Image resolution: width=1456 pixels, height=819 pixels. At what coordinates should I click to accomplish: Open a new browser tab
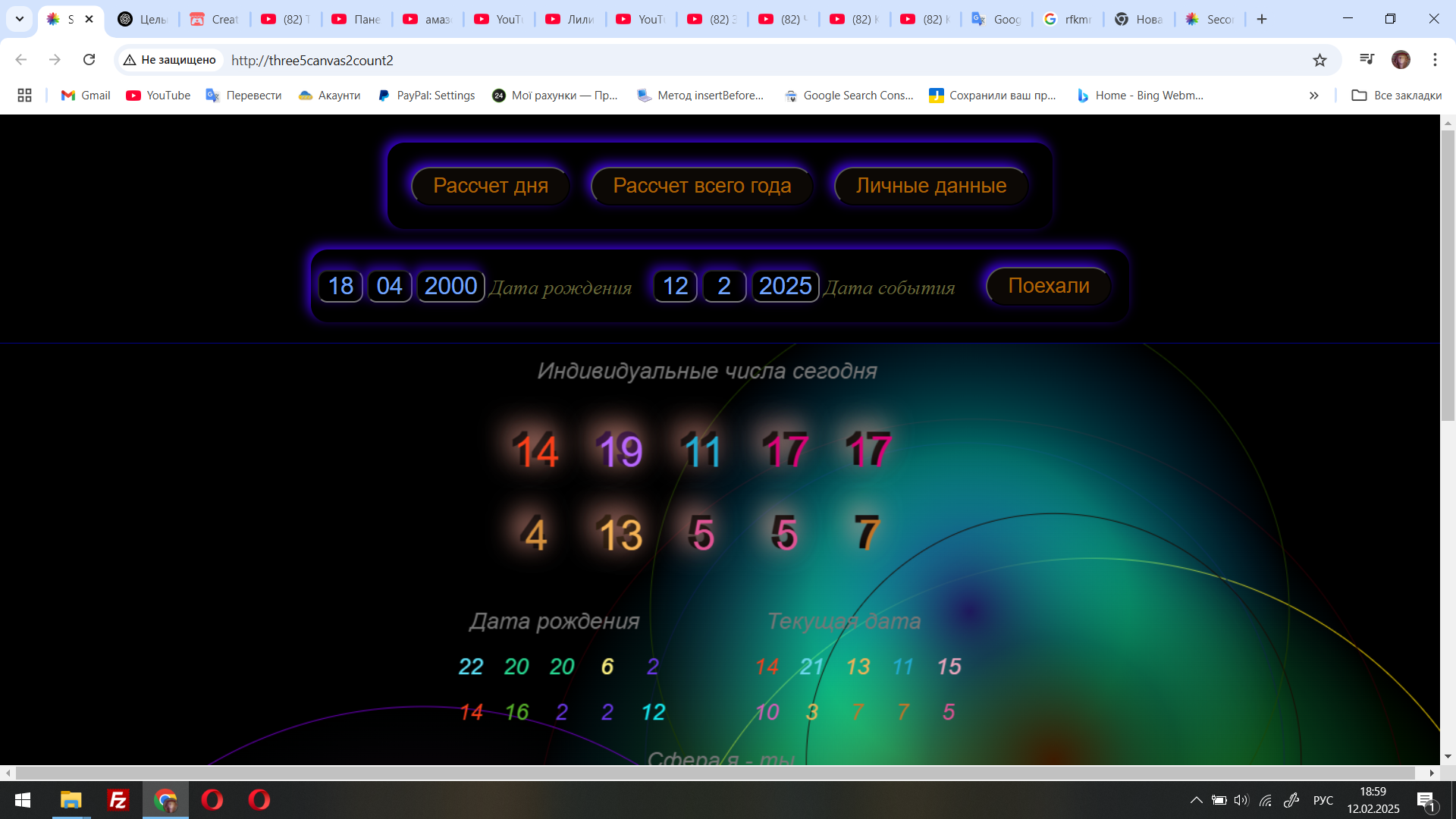tap(1262, 19)
